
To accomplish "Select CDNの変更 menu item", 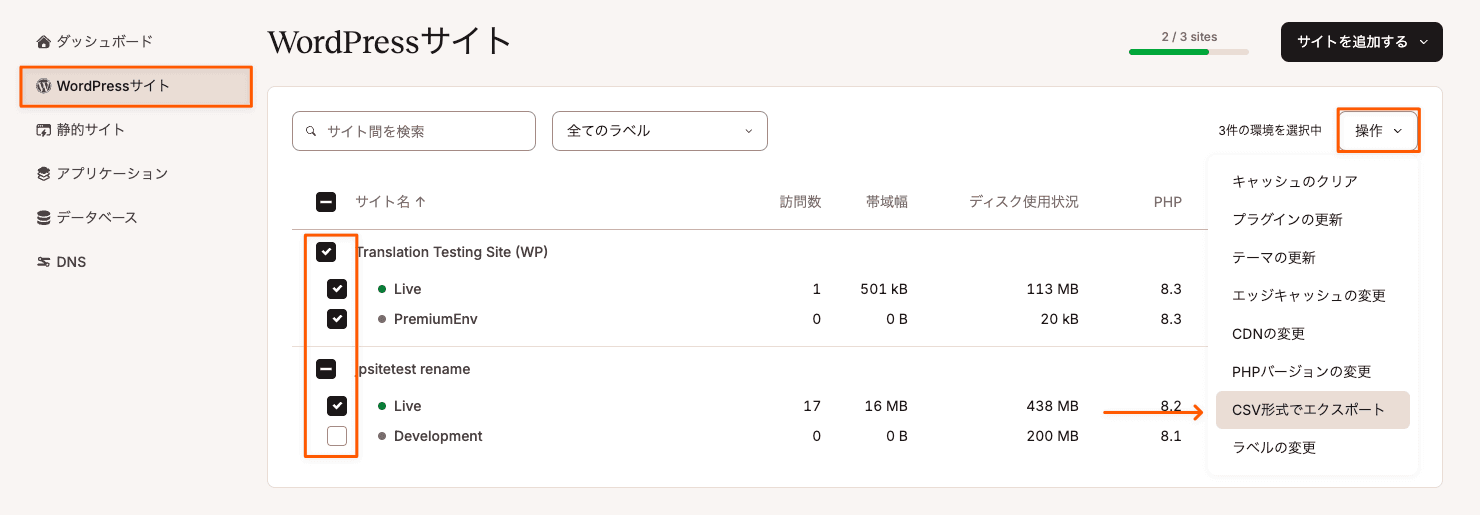I will point(1313,334).
